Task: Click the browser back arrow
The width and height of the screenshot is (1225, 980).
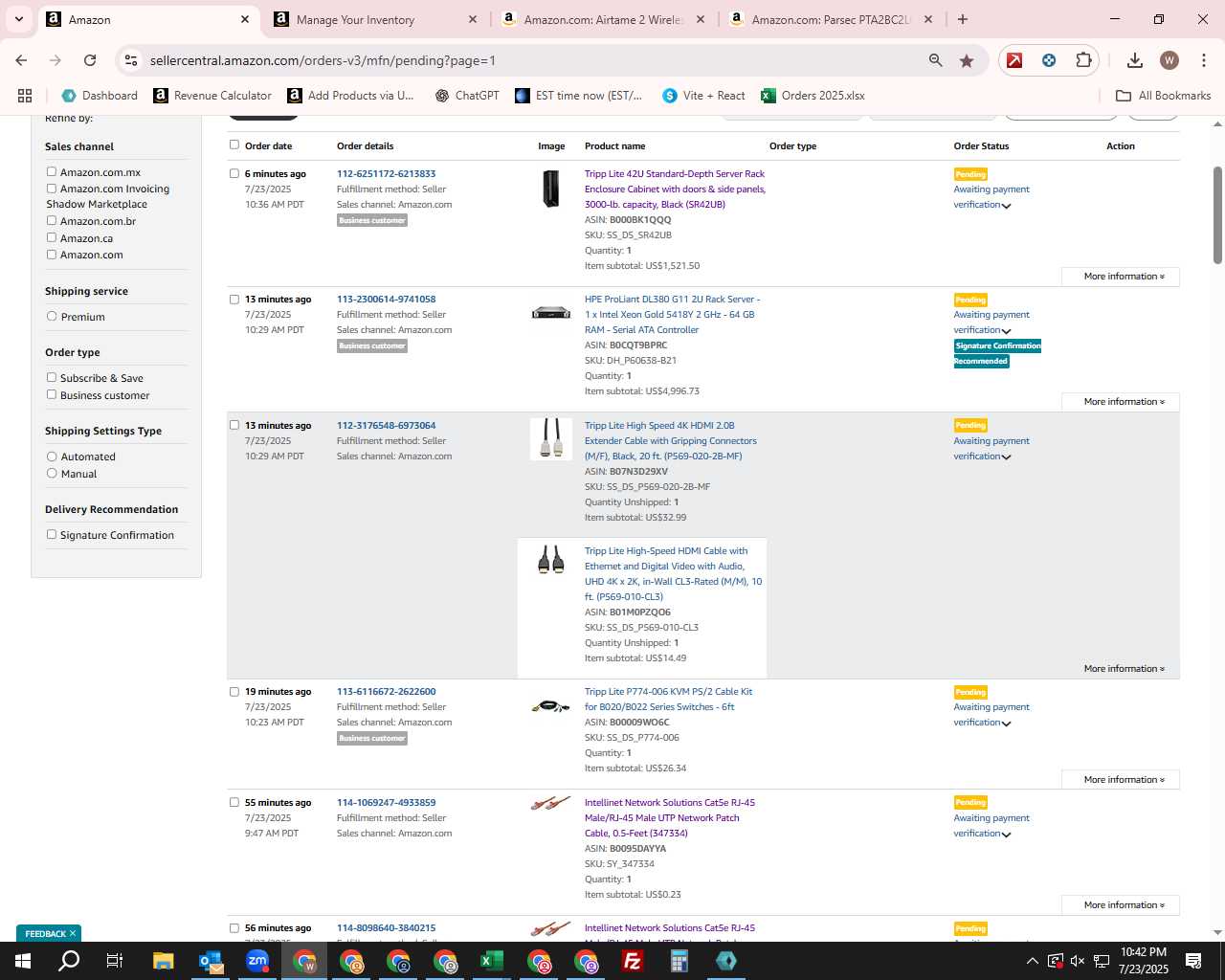Action: 21,60
